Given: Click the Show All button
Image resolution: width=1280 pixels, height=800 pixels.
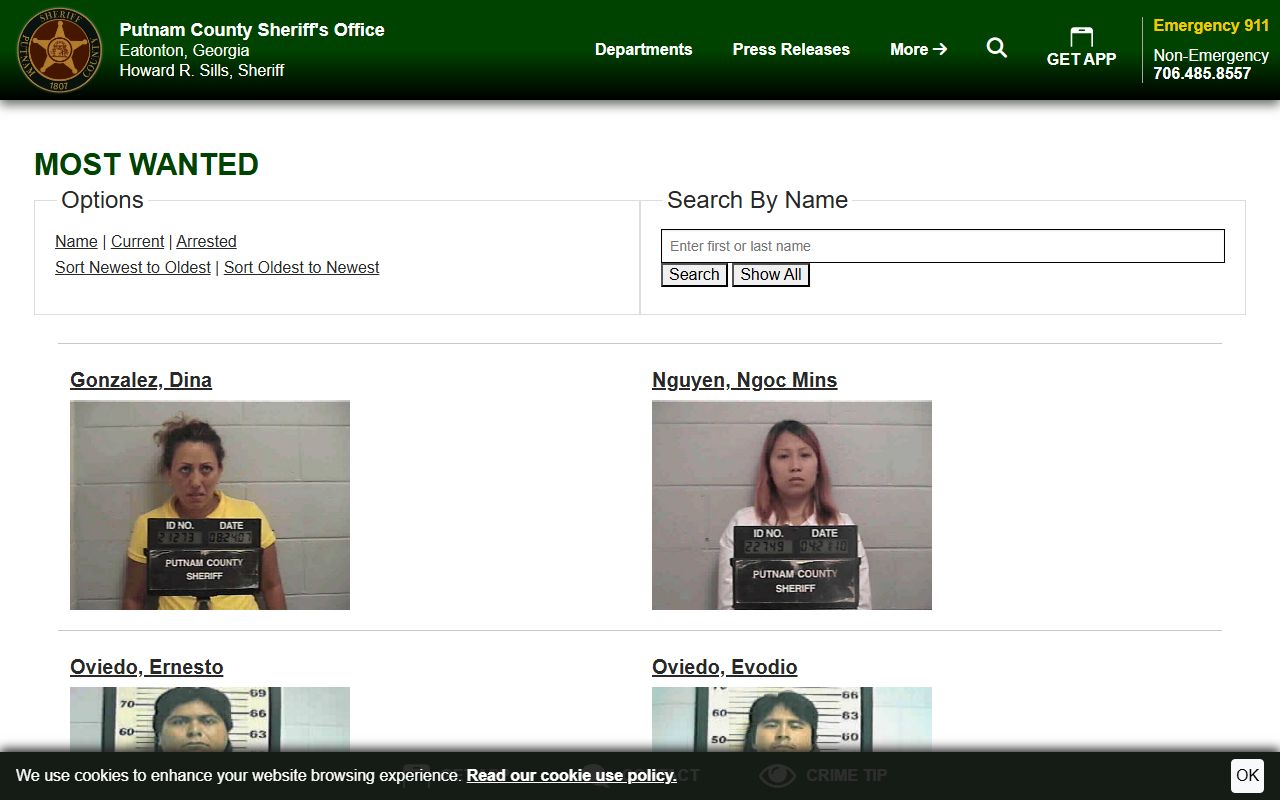Looking at the screenshot, I should 770,275.
